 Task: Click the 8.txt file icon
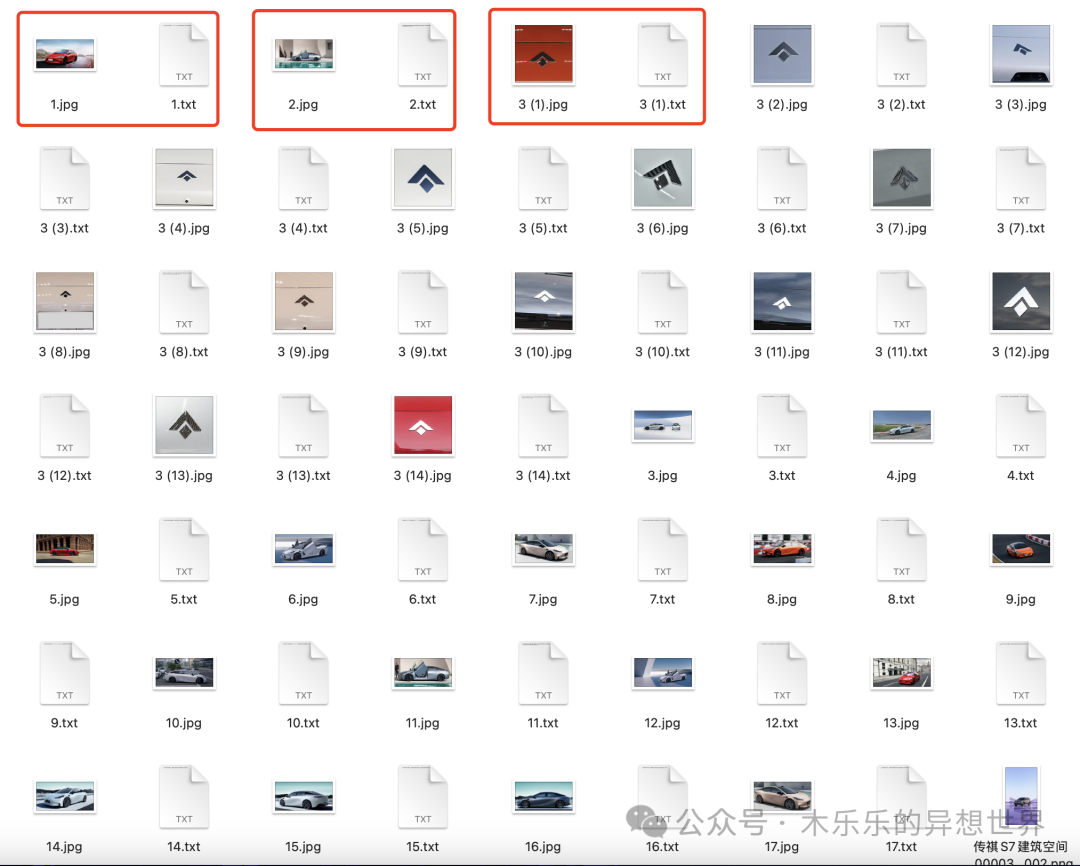pos(902,548)
